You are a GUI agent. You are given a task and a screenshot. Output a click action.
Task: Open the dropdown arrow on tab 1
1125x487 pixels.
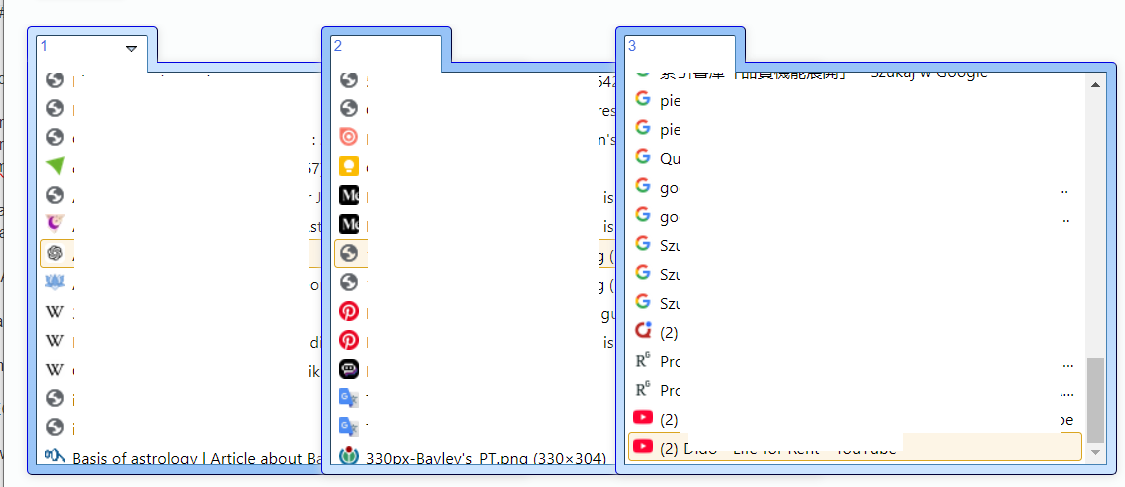[x=131, y=49]
